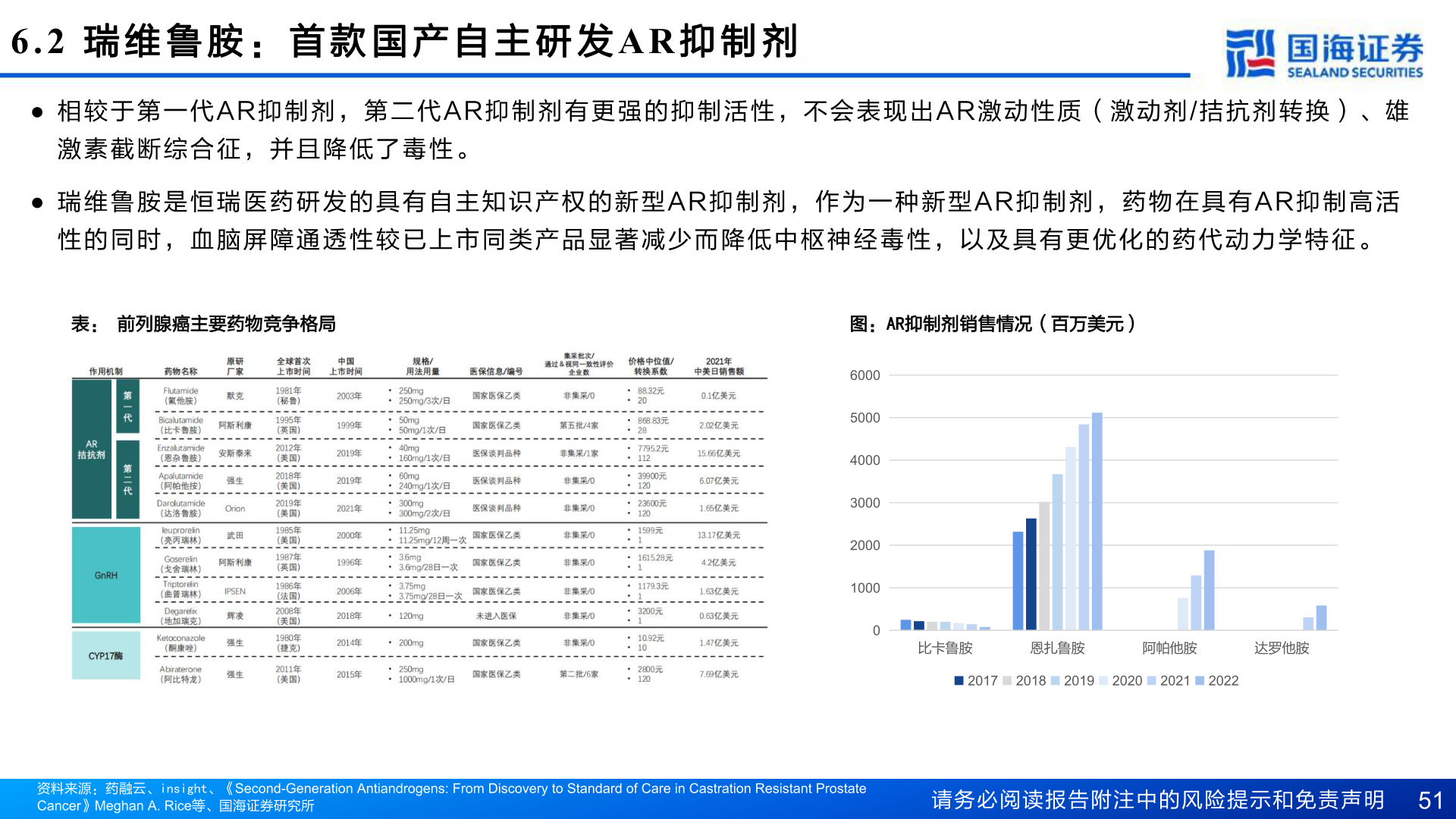The image size is (1456, 819).
Task: Click the 未进入医保 insurance cell
Action: tap(496, 616)
